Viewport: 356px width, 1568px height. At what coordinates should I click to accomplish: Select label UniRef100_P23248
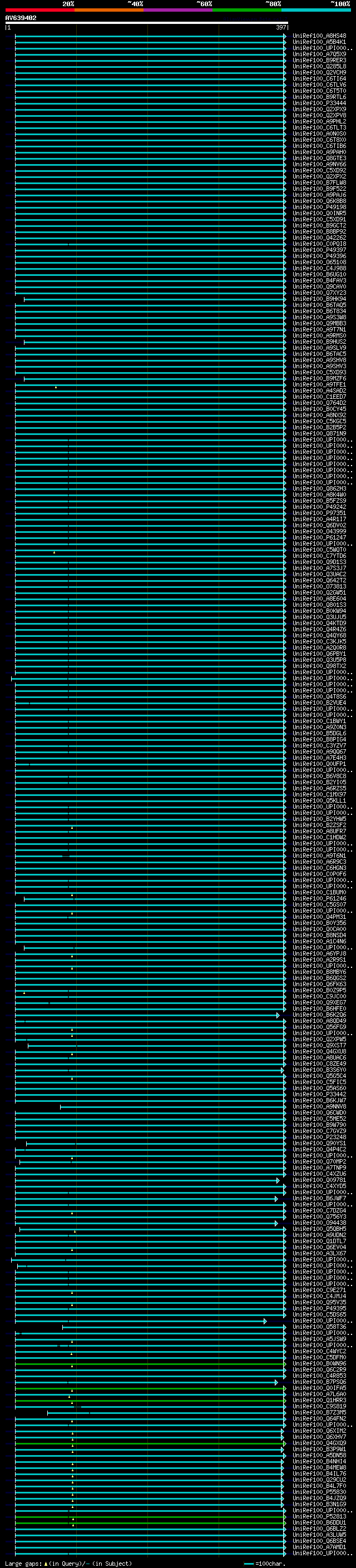click(x=319, y=1137)
